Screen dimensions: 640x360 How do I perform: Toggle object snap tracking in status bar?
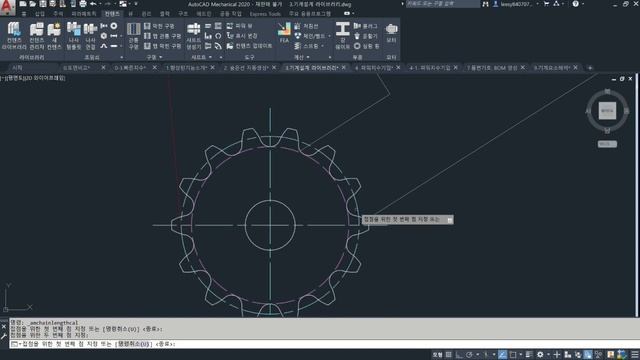point(502,355)
